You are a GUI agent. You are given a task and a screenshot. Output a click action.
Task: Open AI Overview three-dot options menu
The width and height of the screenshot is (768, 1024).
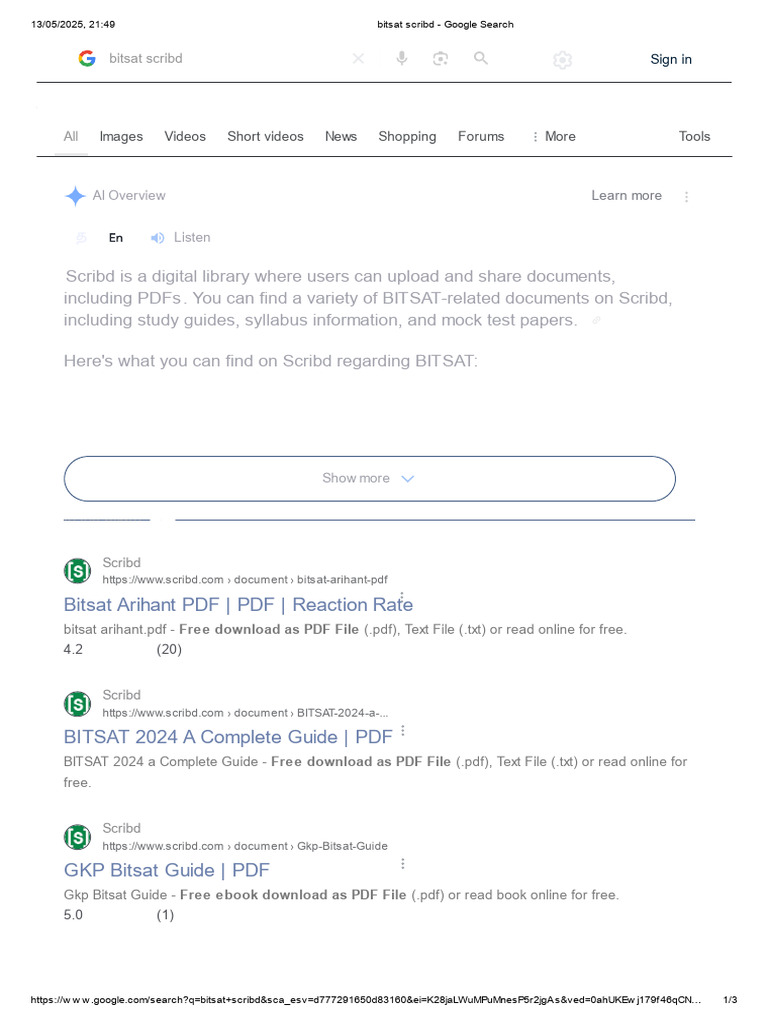[686, 197]
